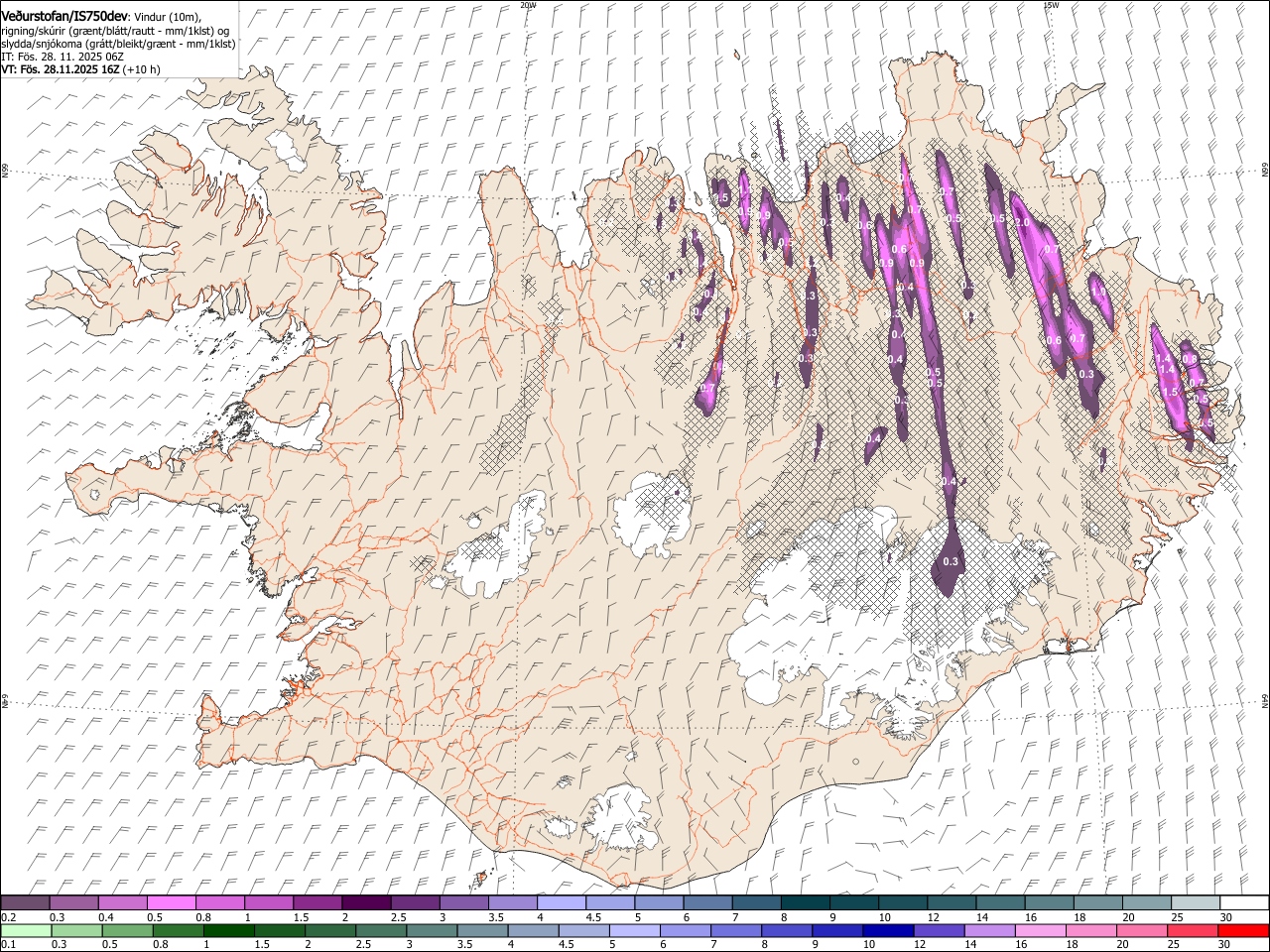This screenshot has width=1270, height=952.
Task: Pick the dark teal swatch labeled 8 in snow scale
Action: point(806,903)
